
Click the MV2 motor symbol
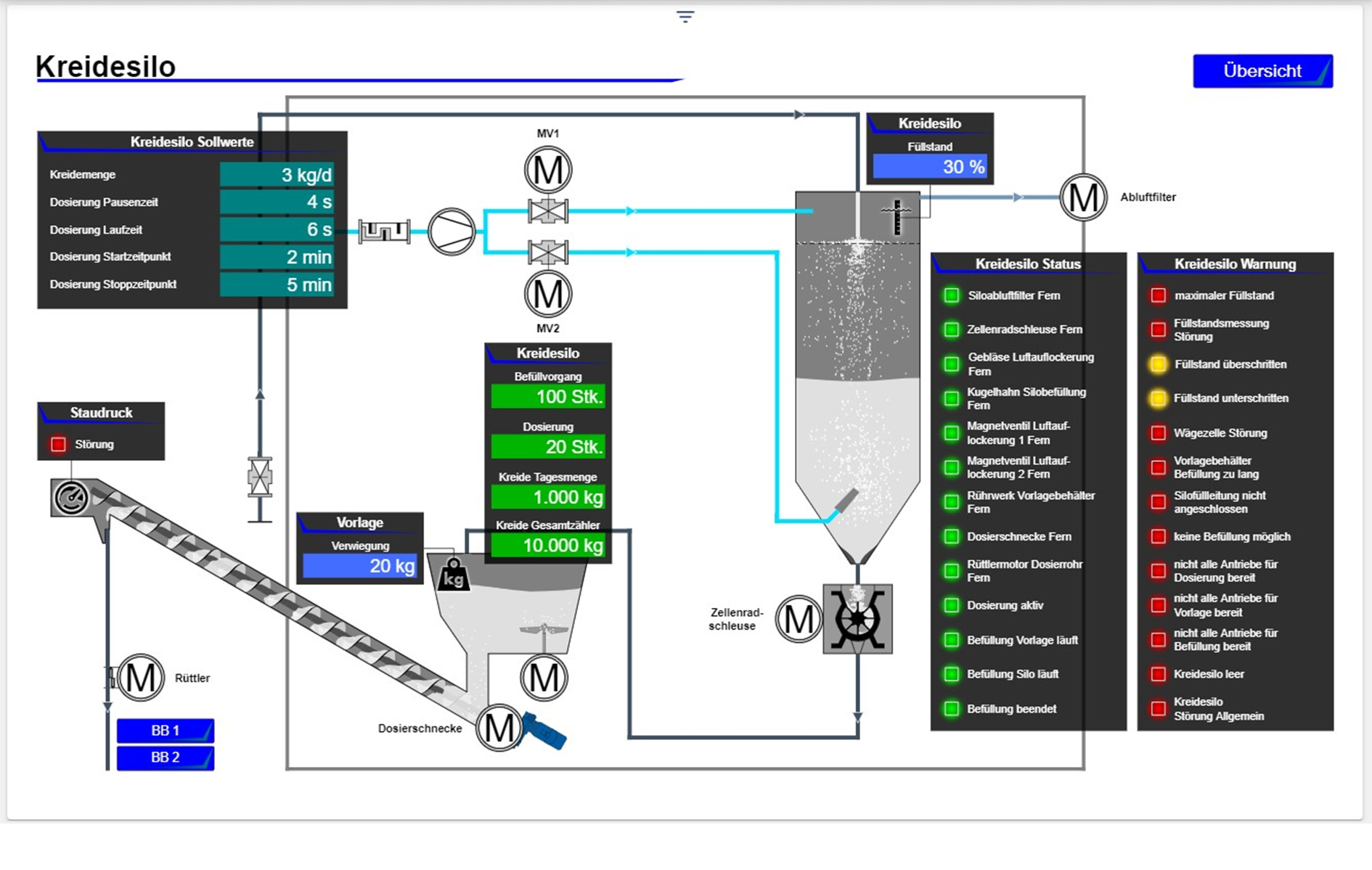pyautogui.click(x=547, y=295)
